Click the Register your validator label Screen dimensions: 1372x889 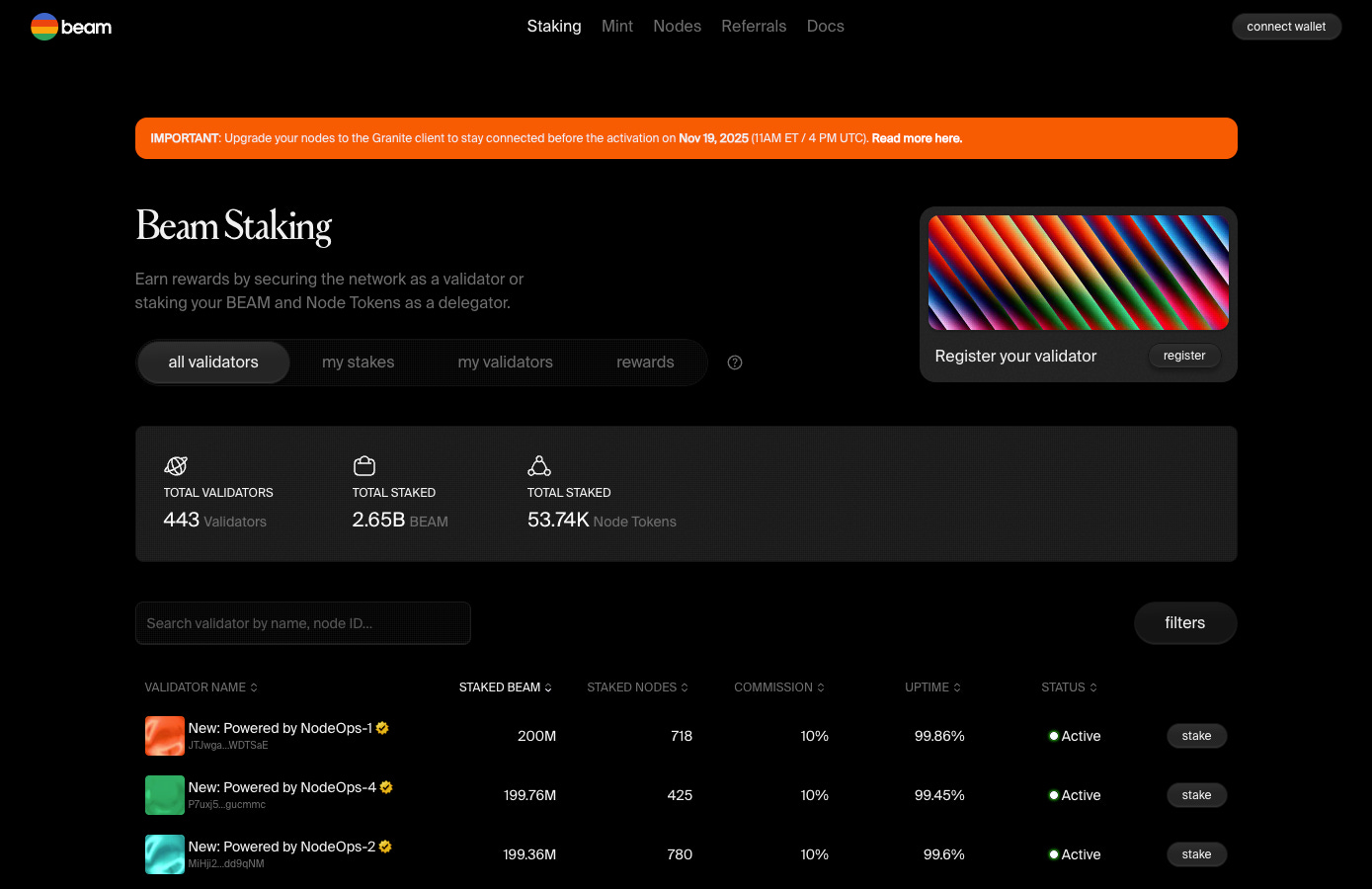pos(1015,357)
